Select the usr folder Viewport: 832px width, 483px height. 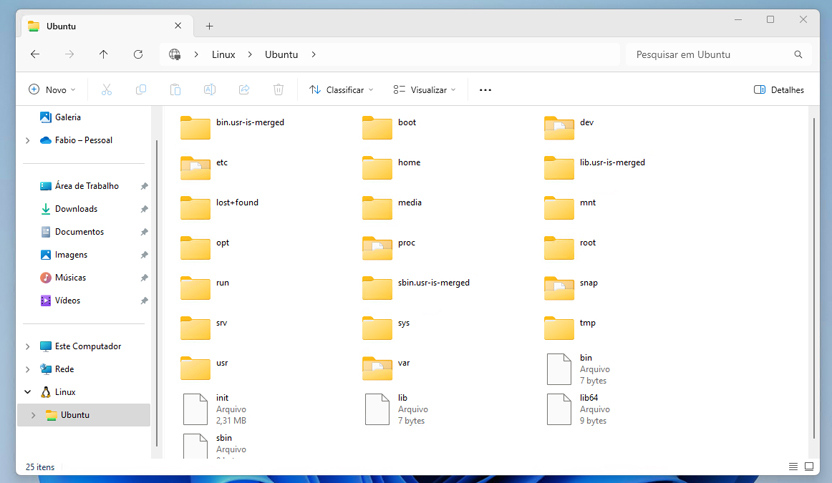click(x=204, y=368)
